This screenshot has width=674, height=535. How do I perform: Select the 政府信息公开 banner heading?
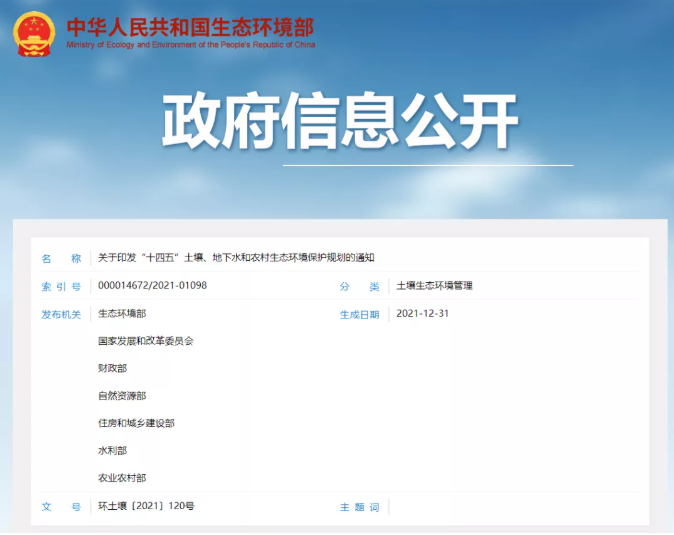(x=342, y=122)
